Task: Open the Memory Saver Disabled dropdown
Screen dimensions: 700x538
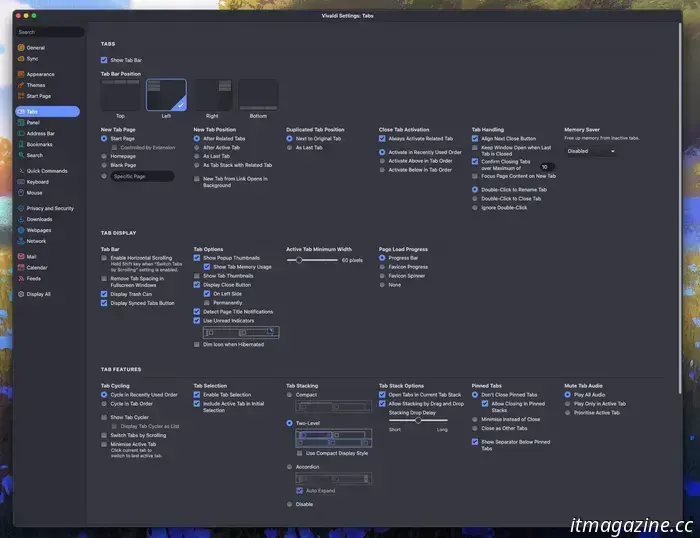Action: pos(591,151)
